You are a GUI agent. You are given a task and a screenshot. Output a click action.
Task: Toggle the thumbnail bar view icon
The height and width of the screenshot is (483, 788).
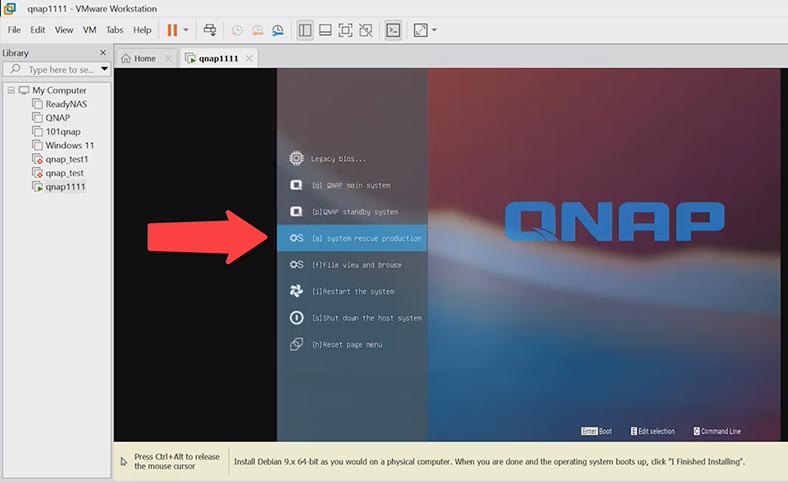(x=325, y=30)
